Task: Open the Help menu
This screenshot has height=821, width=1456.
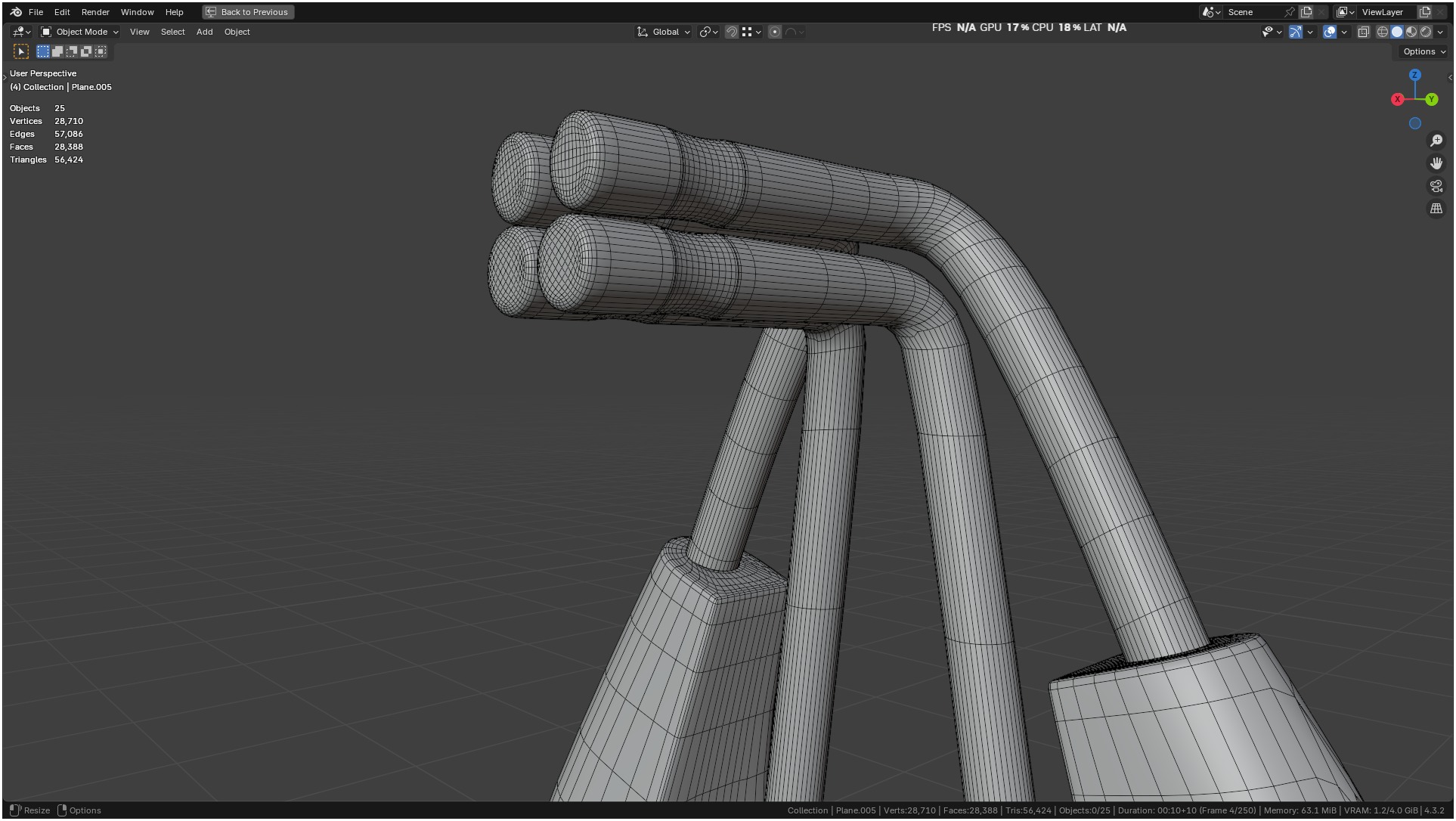Action: point(174,12)
